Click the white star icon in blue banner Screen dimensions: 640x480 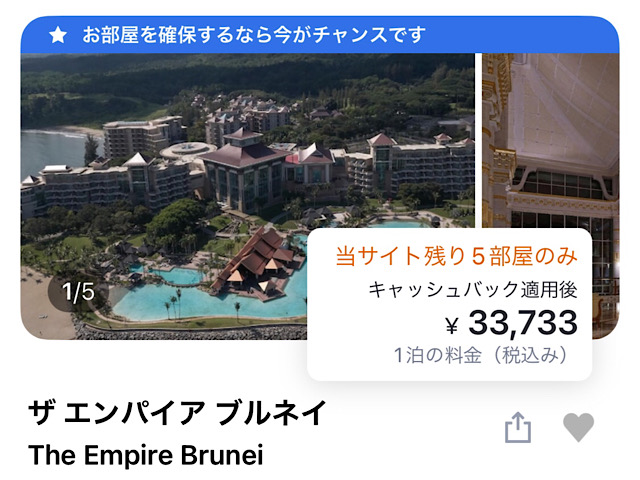coord(58,35)
